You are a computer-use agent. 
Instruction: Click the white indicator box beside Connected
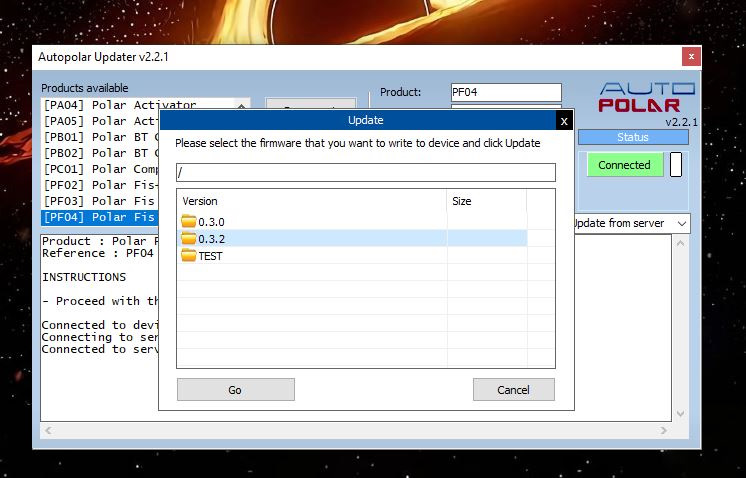tap(676, 165)
